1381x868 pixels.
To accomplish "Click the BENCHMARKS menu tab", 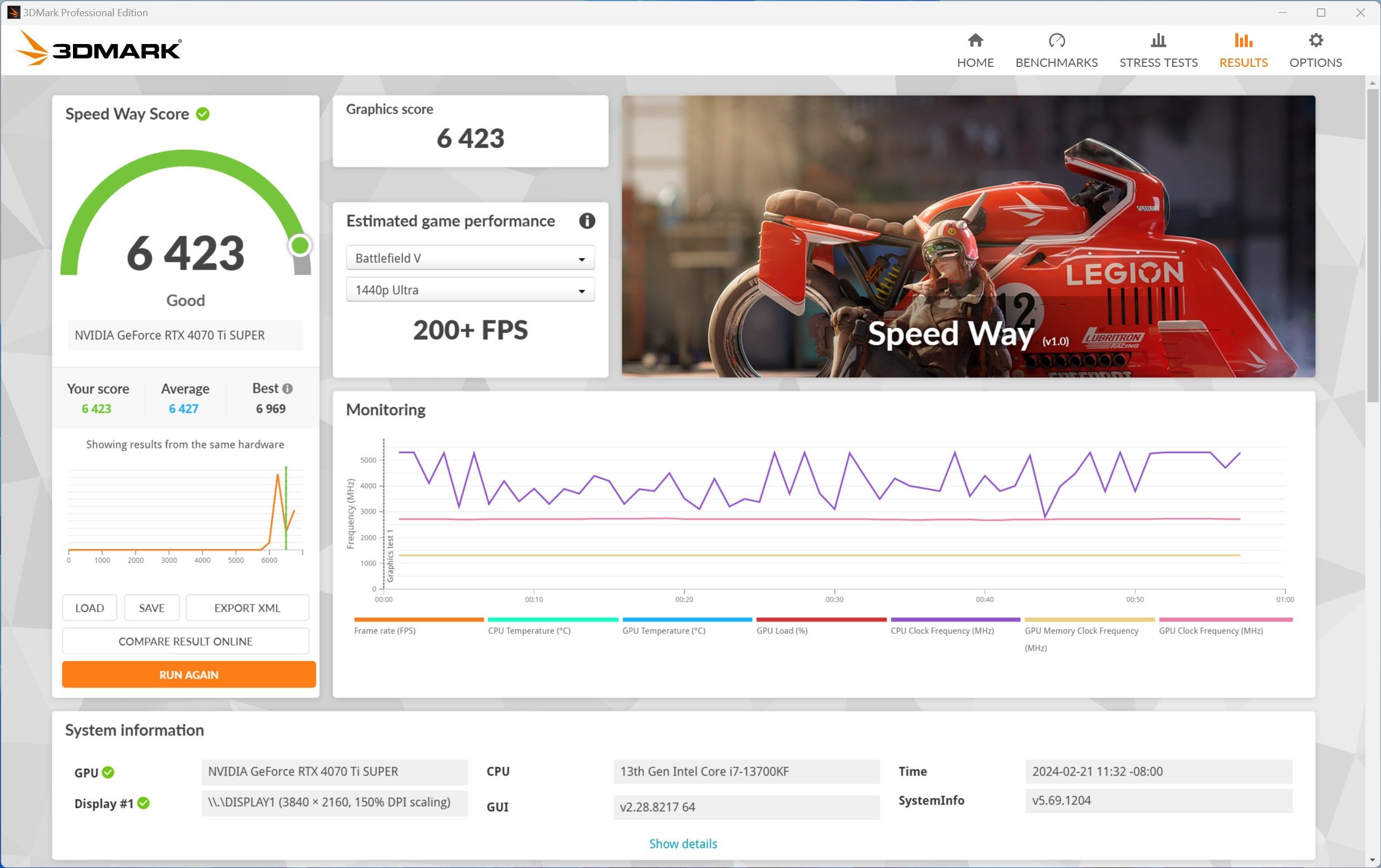I will pyautogui.click(x=1057, y=48).
